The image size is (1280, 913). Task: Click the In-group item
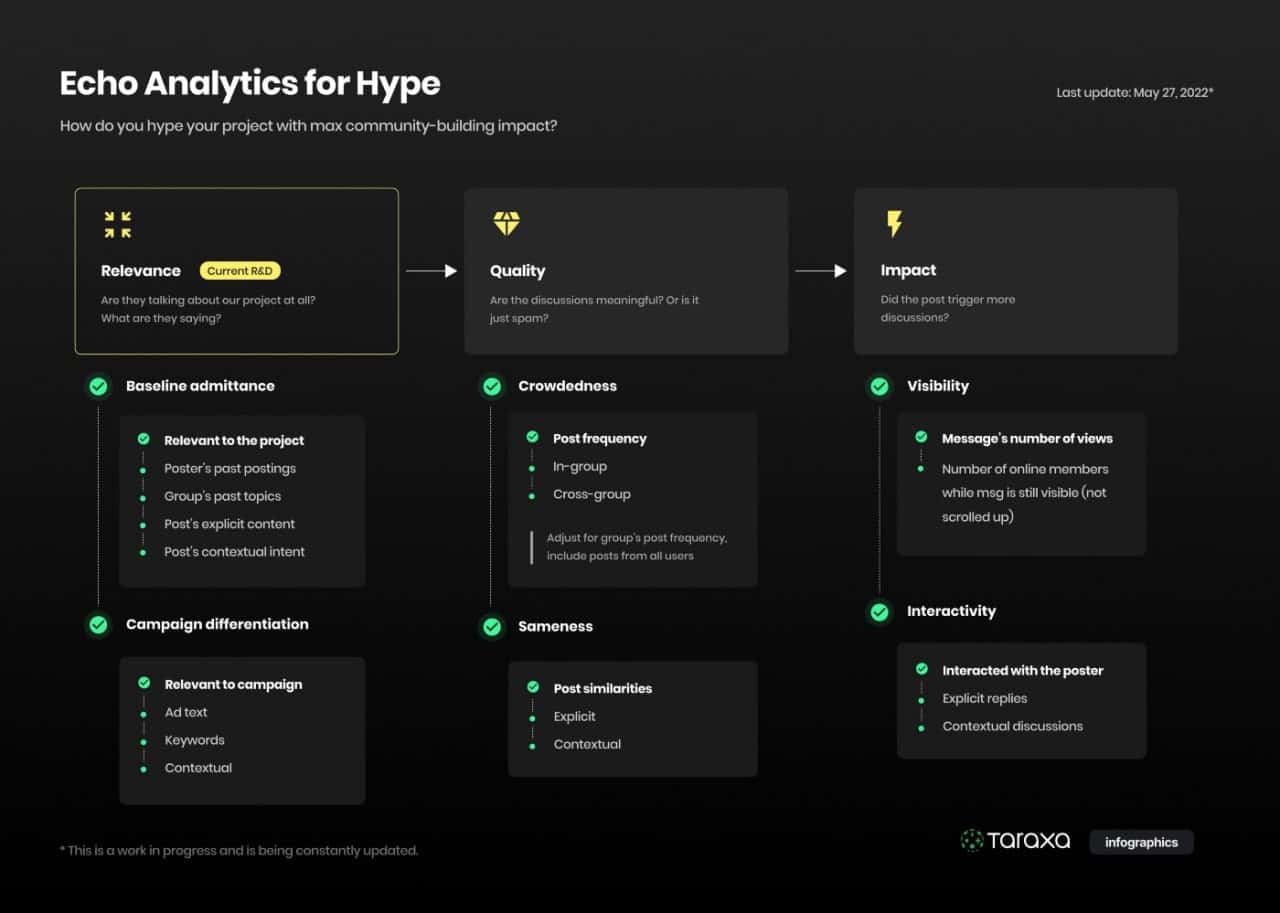(580, 466)
